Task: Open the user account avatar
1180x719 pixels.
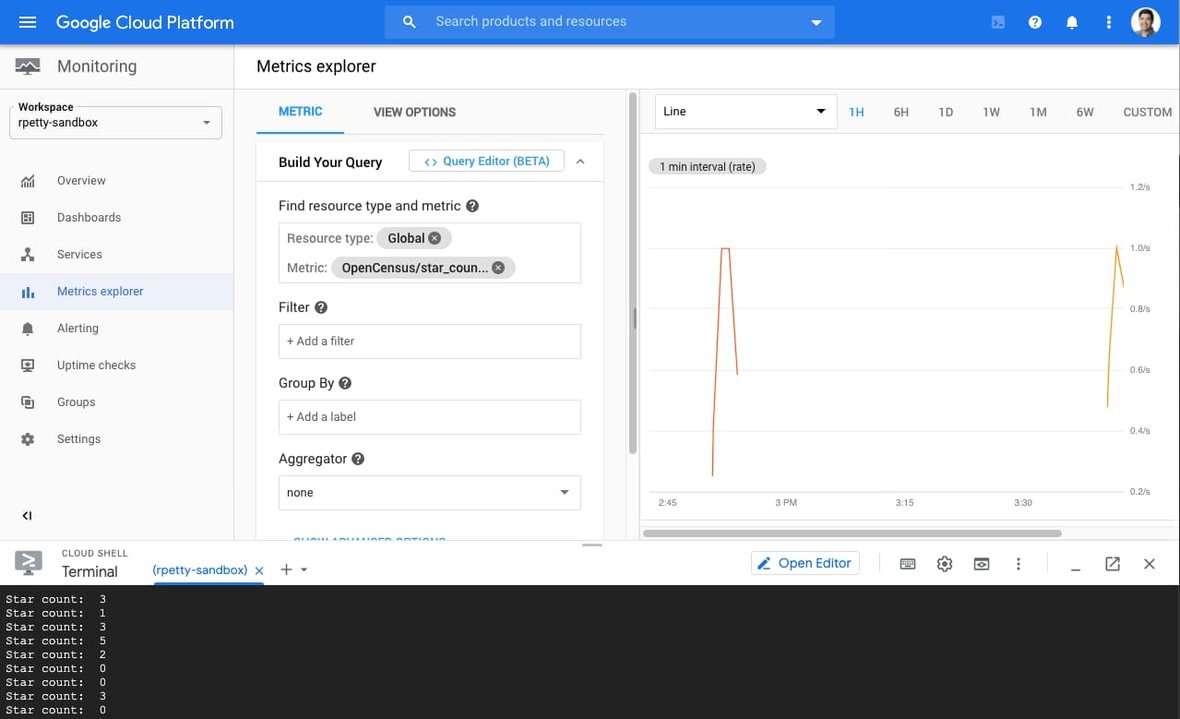Action: coord(1145,22)
